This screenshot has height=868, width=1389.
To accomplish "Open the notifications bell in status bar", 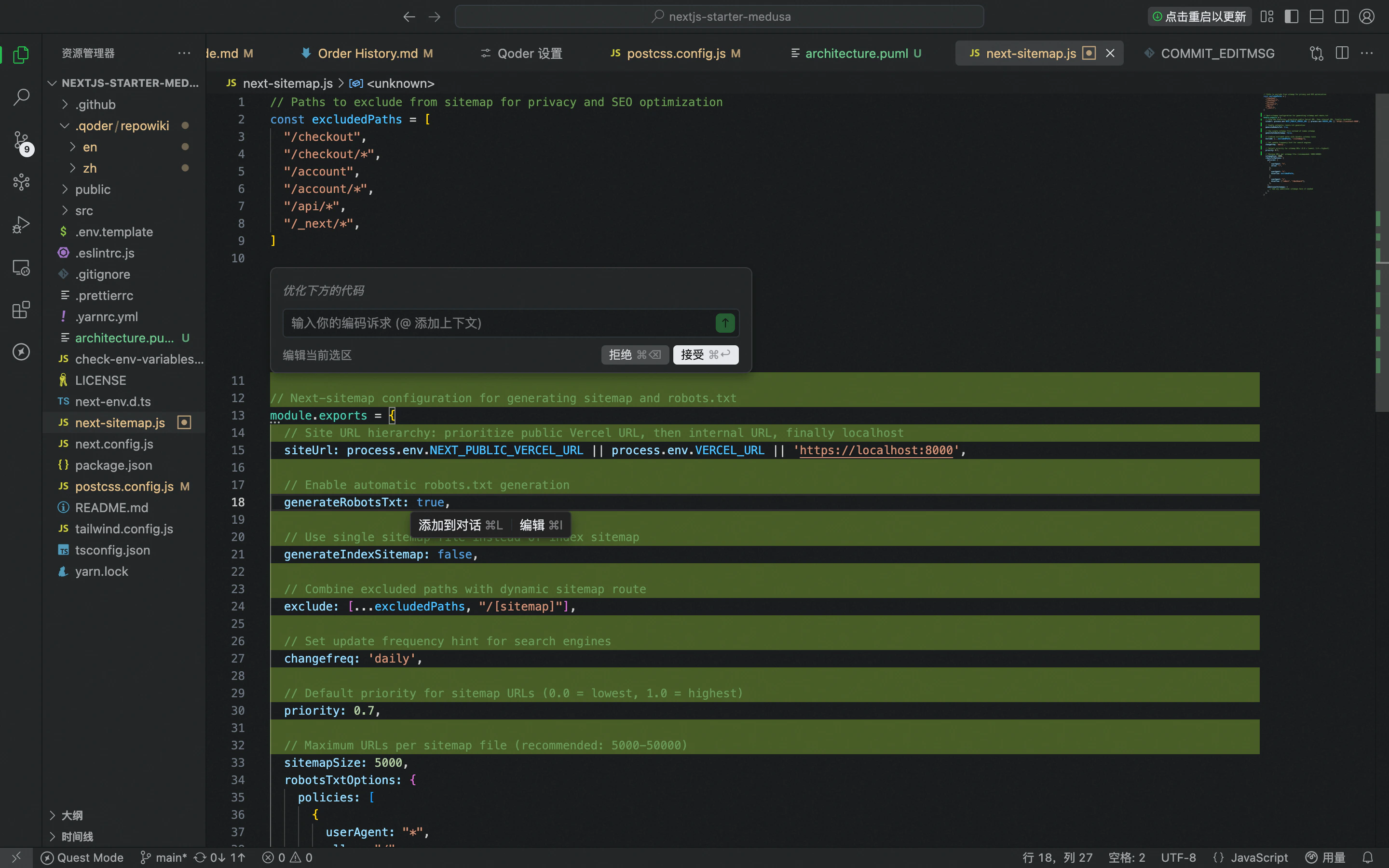I will (1368, 858).
